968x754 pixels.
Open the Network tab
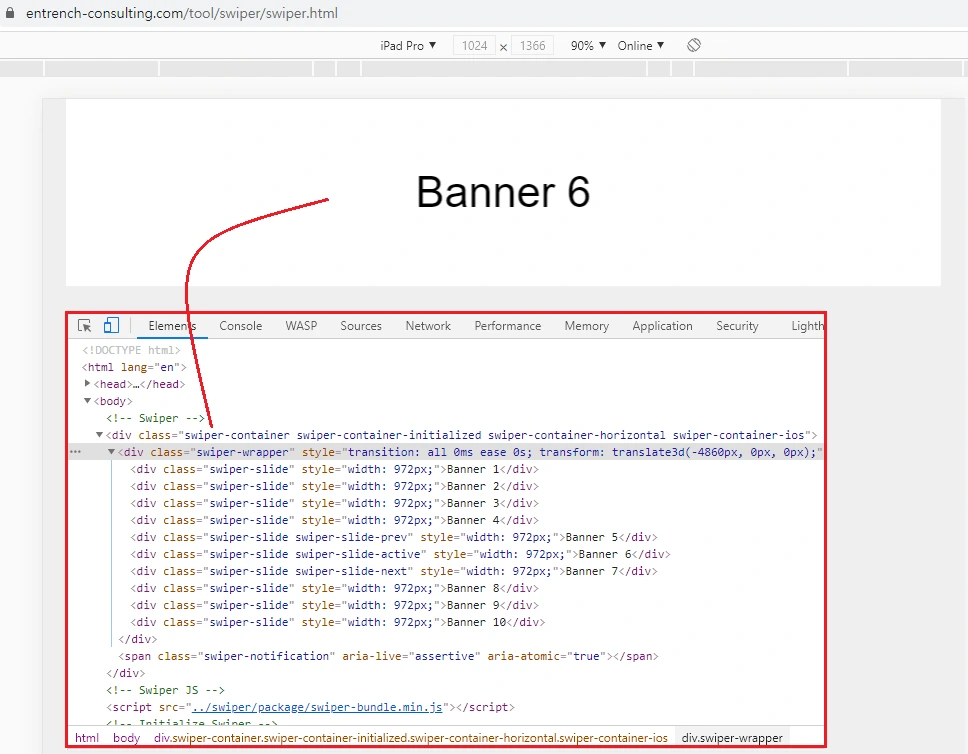click(428, 326)
